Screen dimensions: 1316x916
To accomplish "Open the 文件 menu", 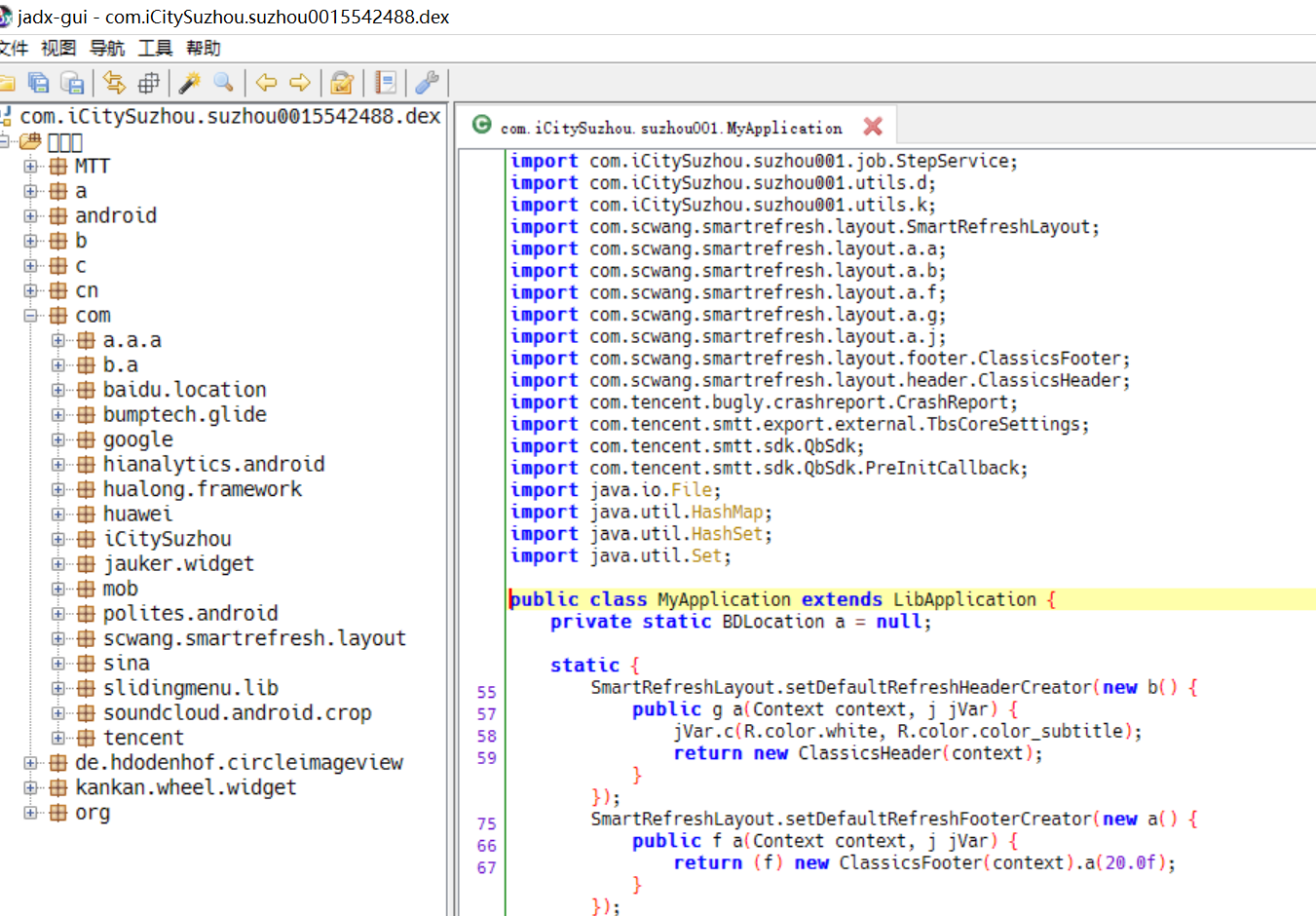I will tap(13, 48).
